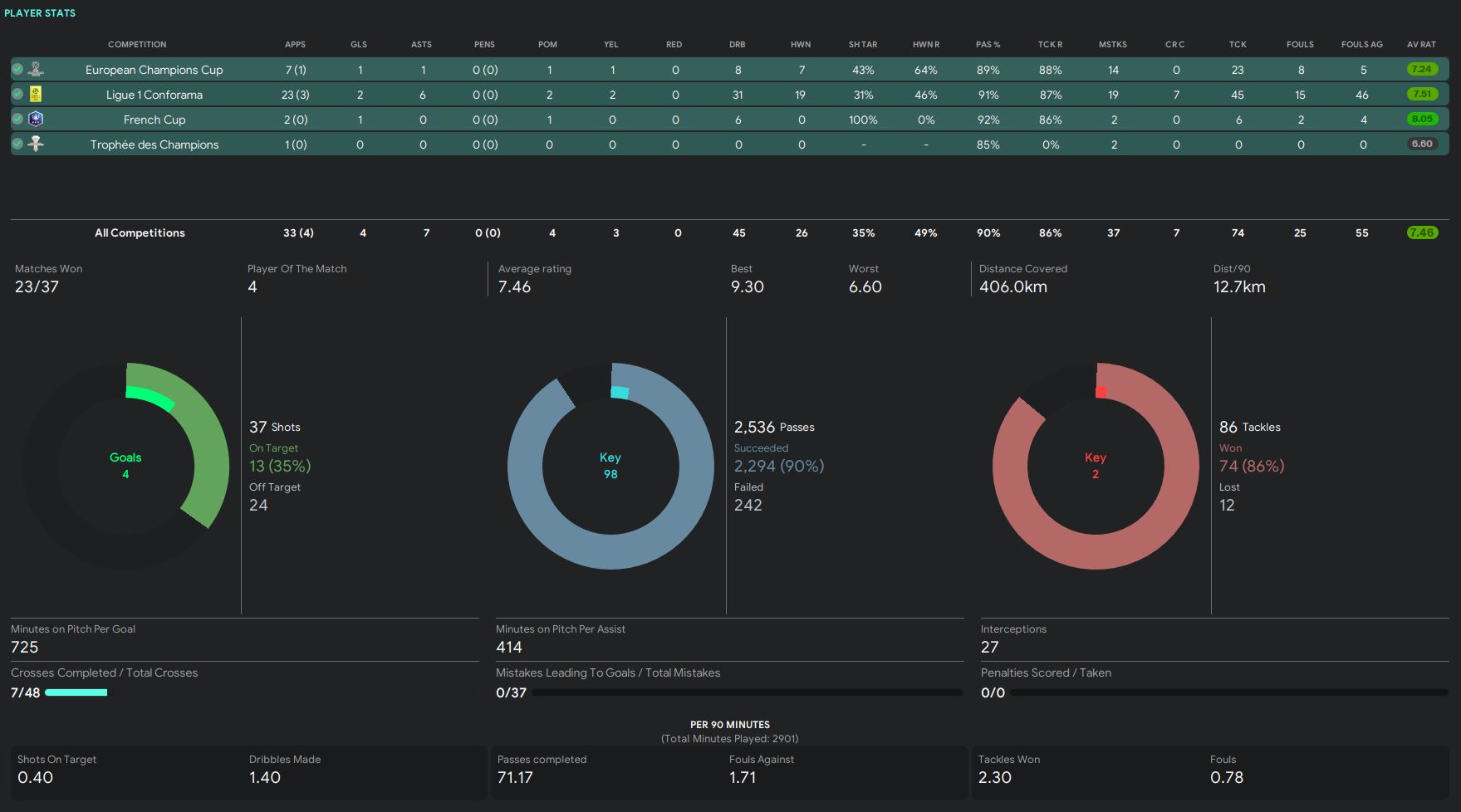Open the Ligue 1 Conforama competition link

[154, 95]
